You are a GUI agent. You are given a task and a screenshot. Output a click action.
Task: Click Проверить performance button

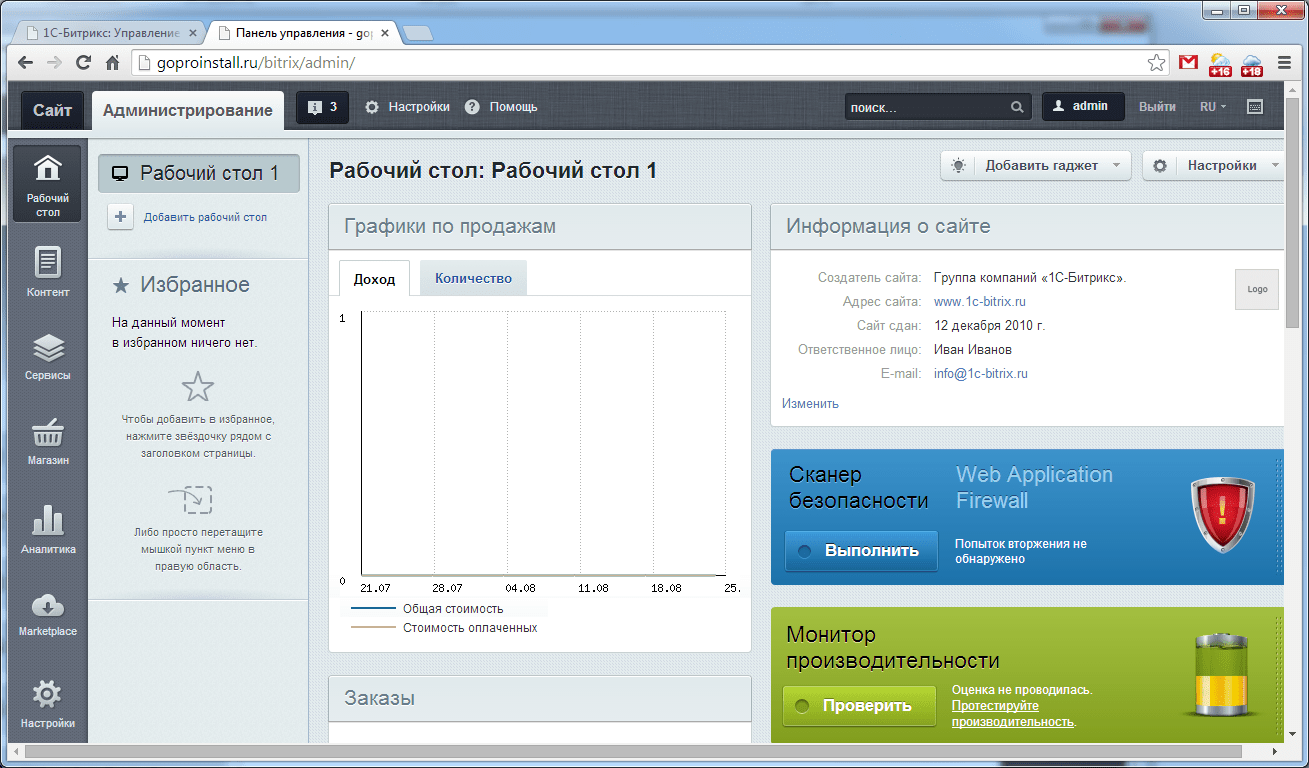tap(859, 706)
